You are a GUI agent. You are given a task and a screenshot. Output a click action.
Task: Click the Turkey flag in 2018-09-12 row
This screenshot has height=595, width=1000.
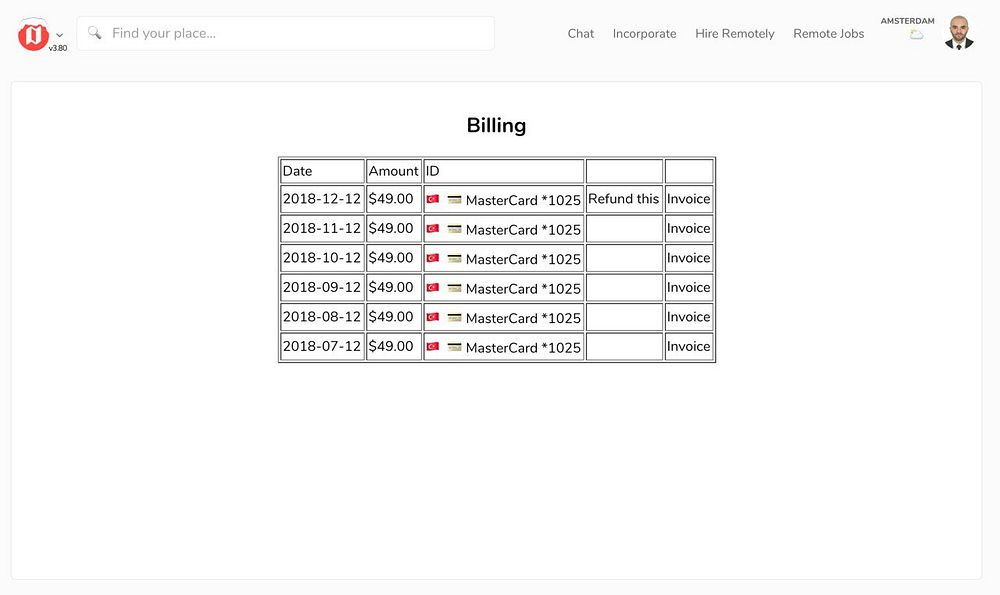click(x=432, y=288)
